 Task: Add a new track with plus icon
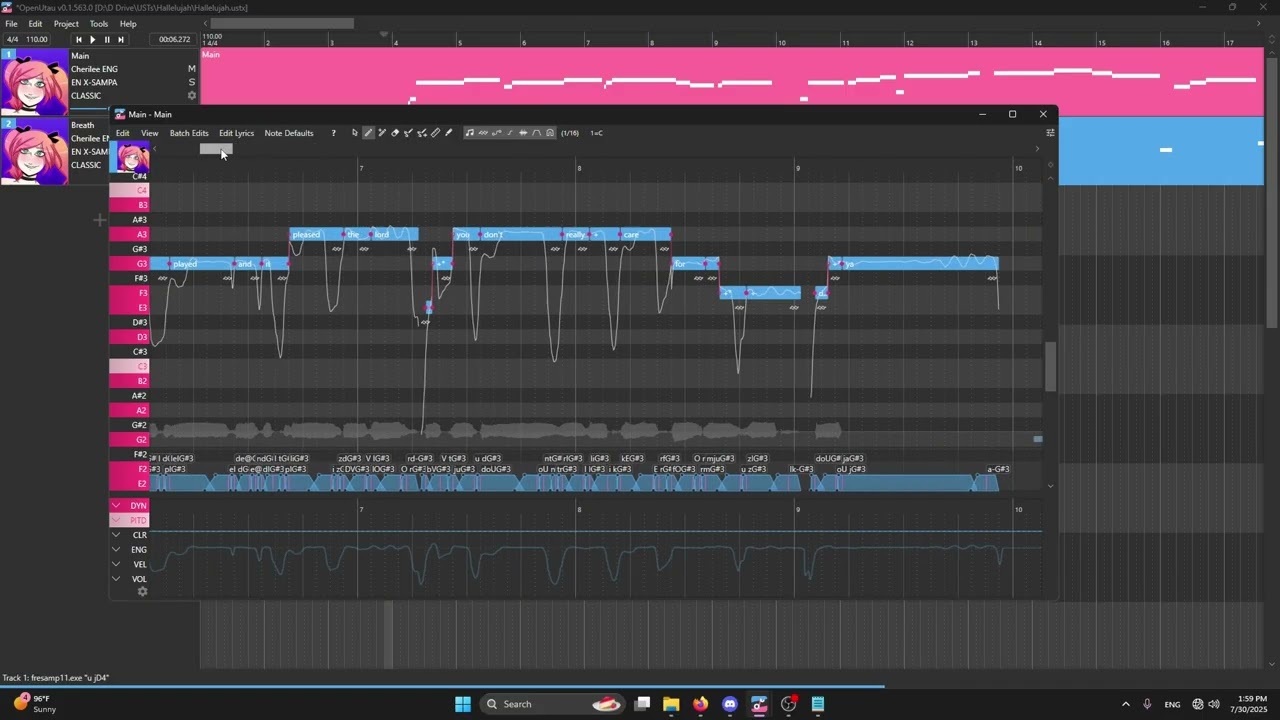(100, 220)
